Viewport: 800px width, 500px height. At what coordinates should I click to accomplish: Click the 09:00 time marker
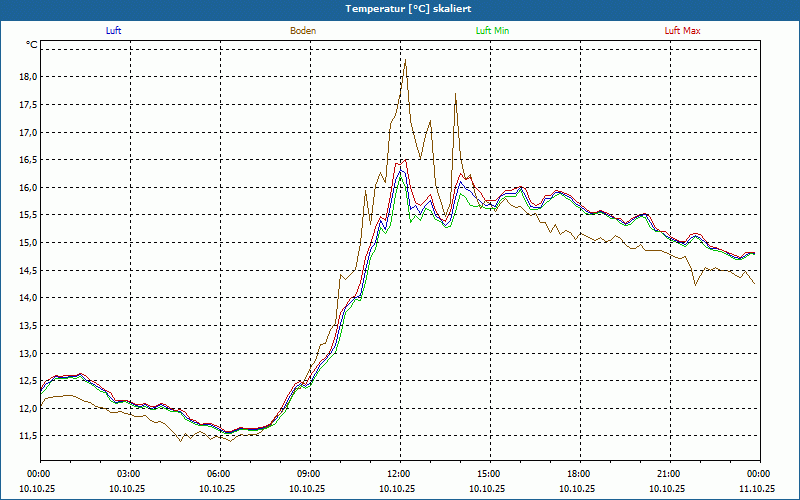[309, 474]
